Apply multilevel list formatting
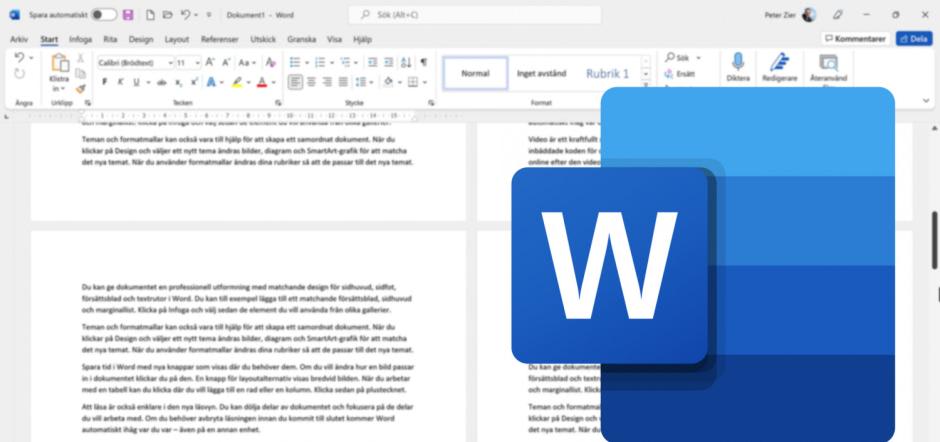Screen dimensions: 940x442 (345, 62)
